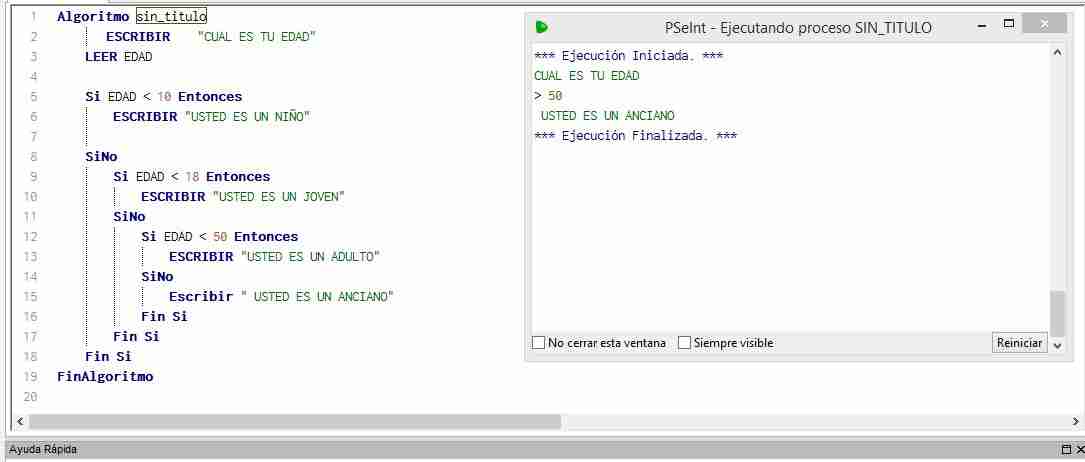The image size is (1085, 462).
Task: Click the execution window vertical scrollbar thumb
Action: (1057, 313)
